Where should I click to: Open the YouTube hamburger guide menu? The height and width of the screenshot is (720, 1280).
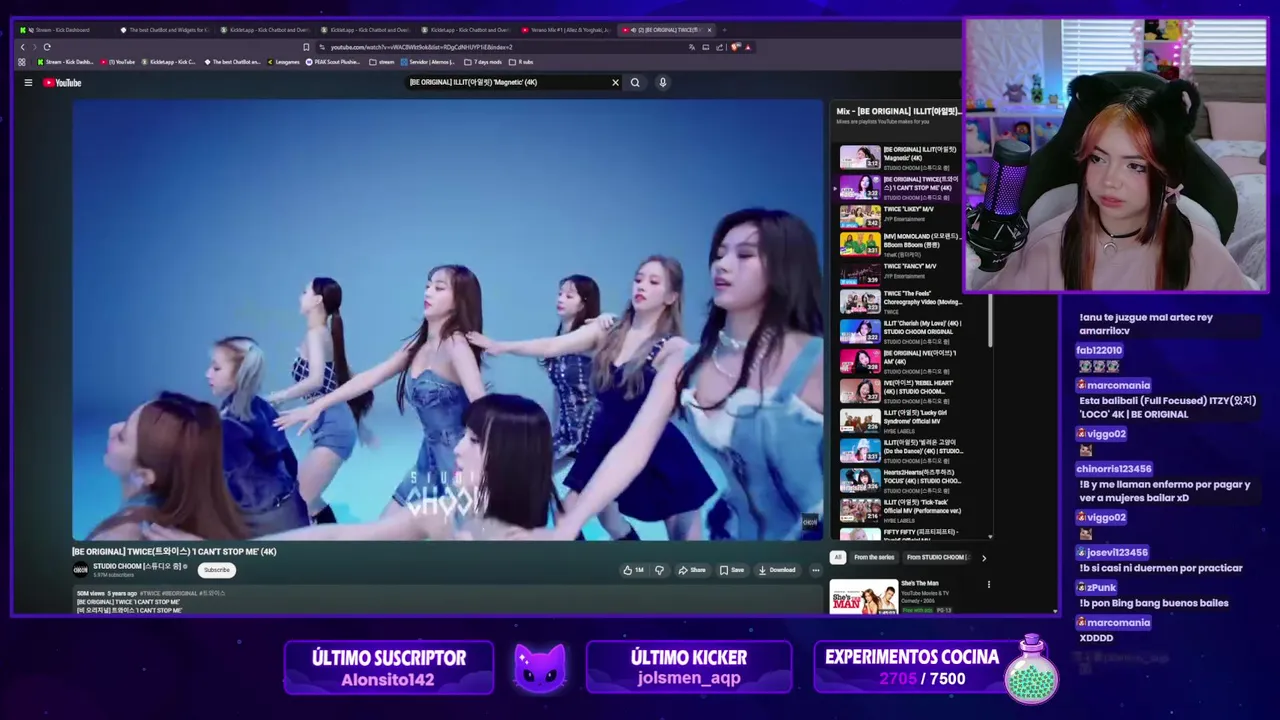coord(28,83)
